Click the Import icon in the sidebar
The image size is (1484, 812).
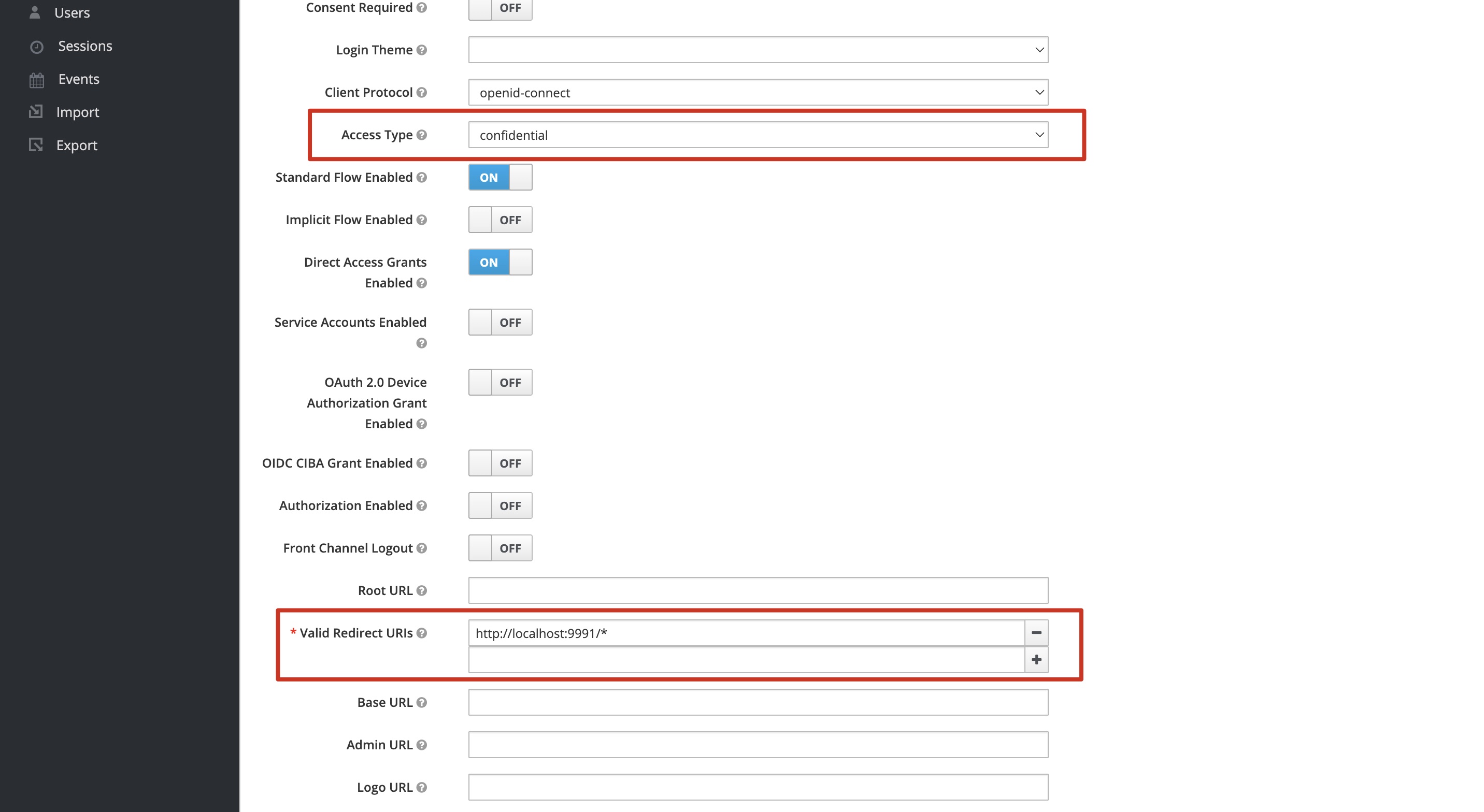click(x=36, y=112)
